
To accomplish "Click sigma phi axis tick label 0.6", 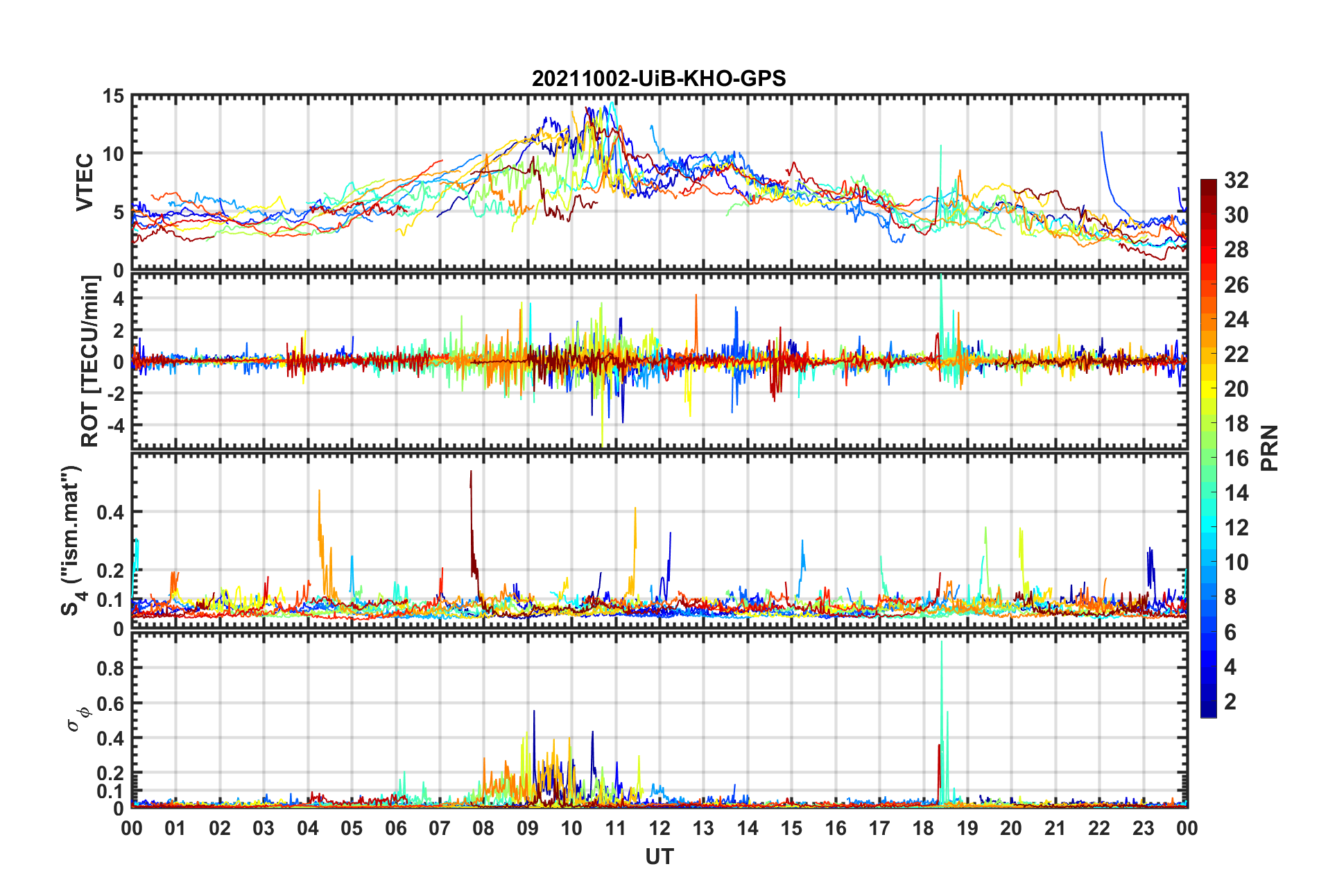I will (111, 703).
